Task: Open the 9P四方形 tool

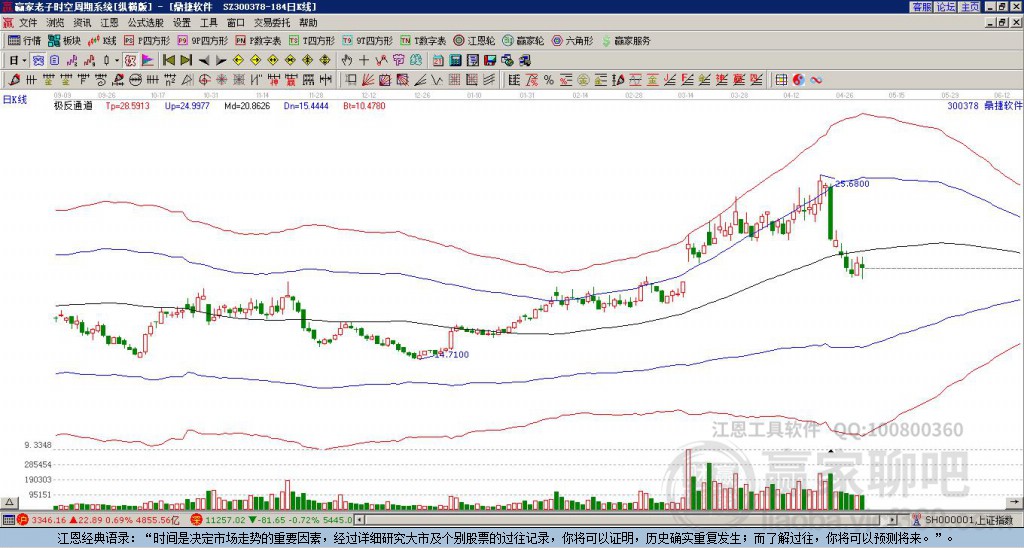Action: click(x=202, y=40)
